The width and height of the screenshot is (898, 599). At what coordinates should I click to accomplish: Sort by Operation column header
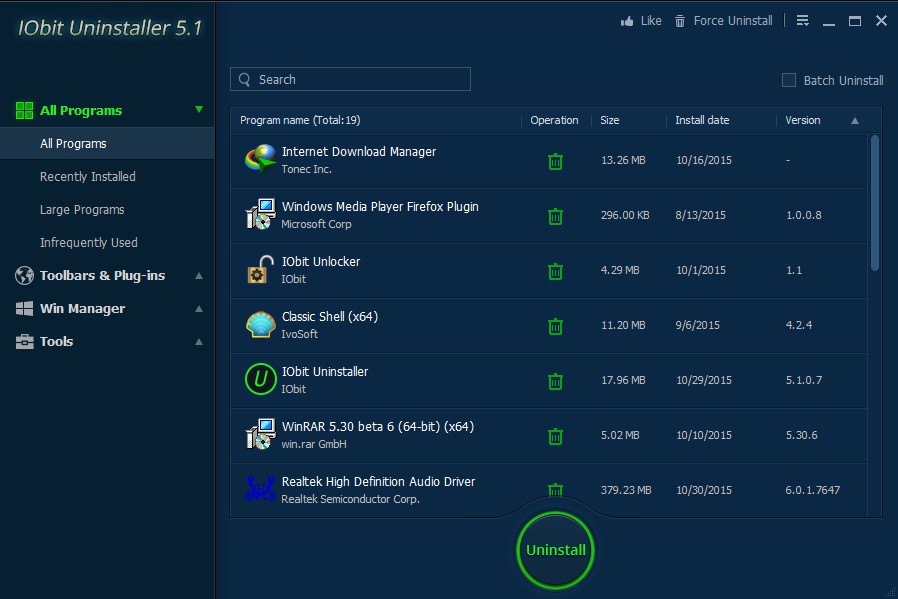[x=554, y=120]
